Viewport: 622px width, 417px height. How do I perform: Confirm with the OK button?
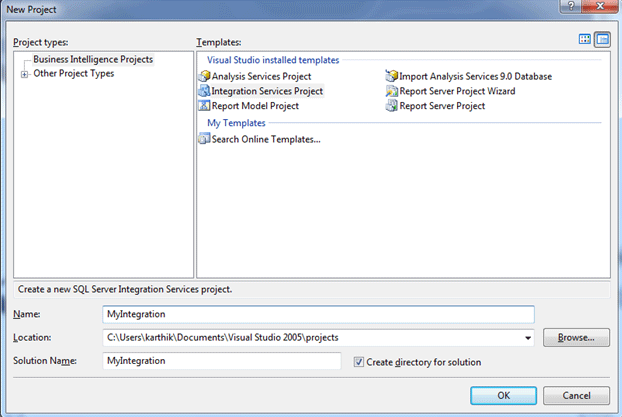pyautogui.click(x=503, y=396)
